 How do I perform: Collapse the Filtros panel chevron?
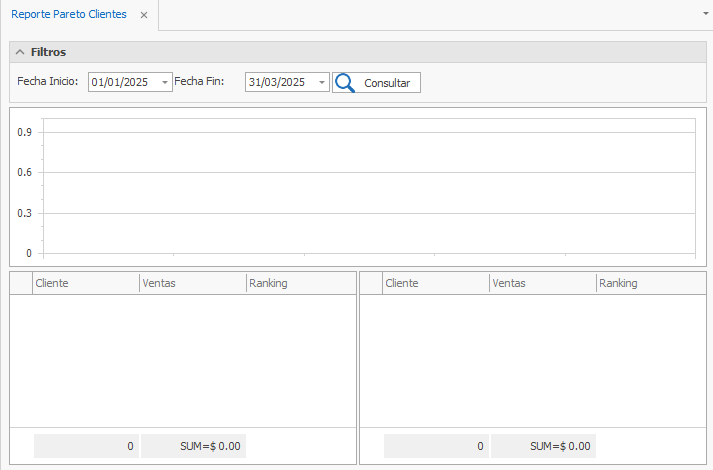[20, 52]
